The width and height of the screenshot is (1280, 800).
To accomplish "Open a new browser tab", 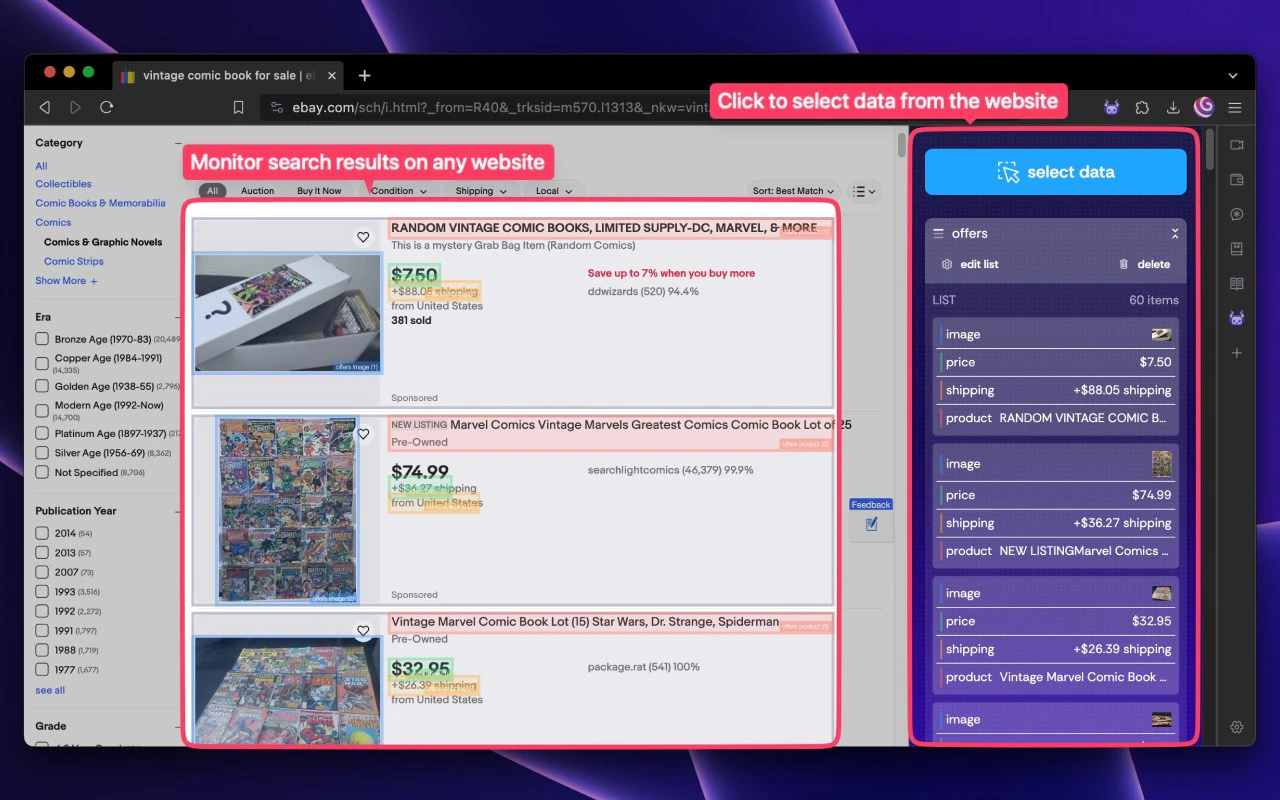I will (x=364, y=75).
